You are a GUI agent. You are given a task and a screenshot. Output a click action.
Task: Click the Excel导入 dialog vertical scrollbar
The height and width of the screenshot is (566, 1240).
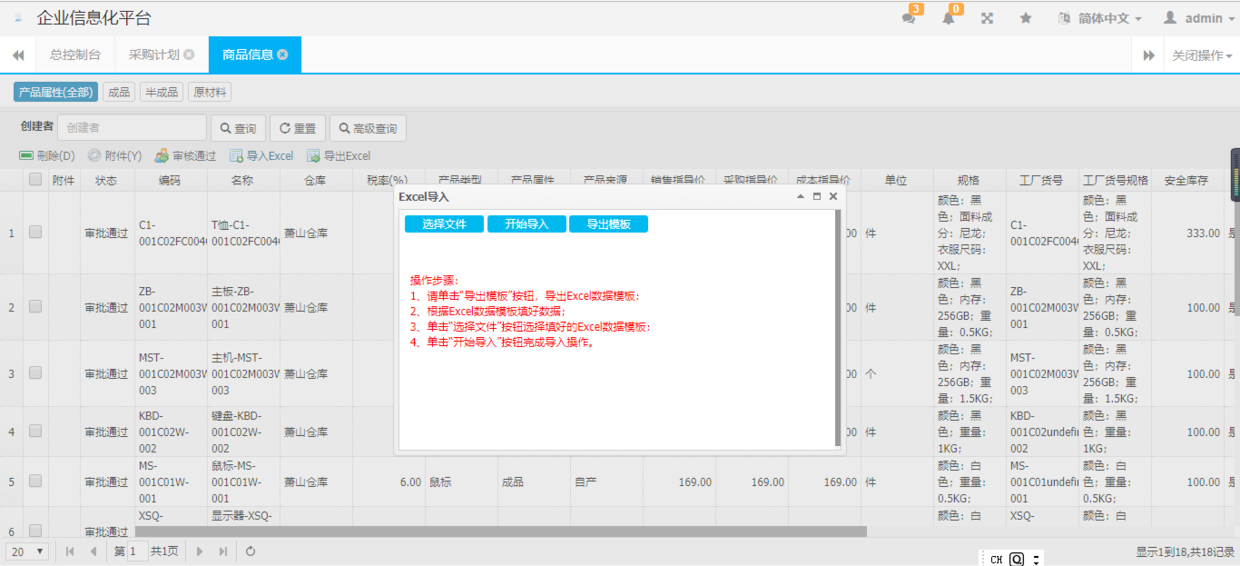[838, 327]
